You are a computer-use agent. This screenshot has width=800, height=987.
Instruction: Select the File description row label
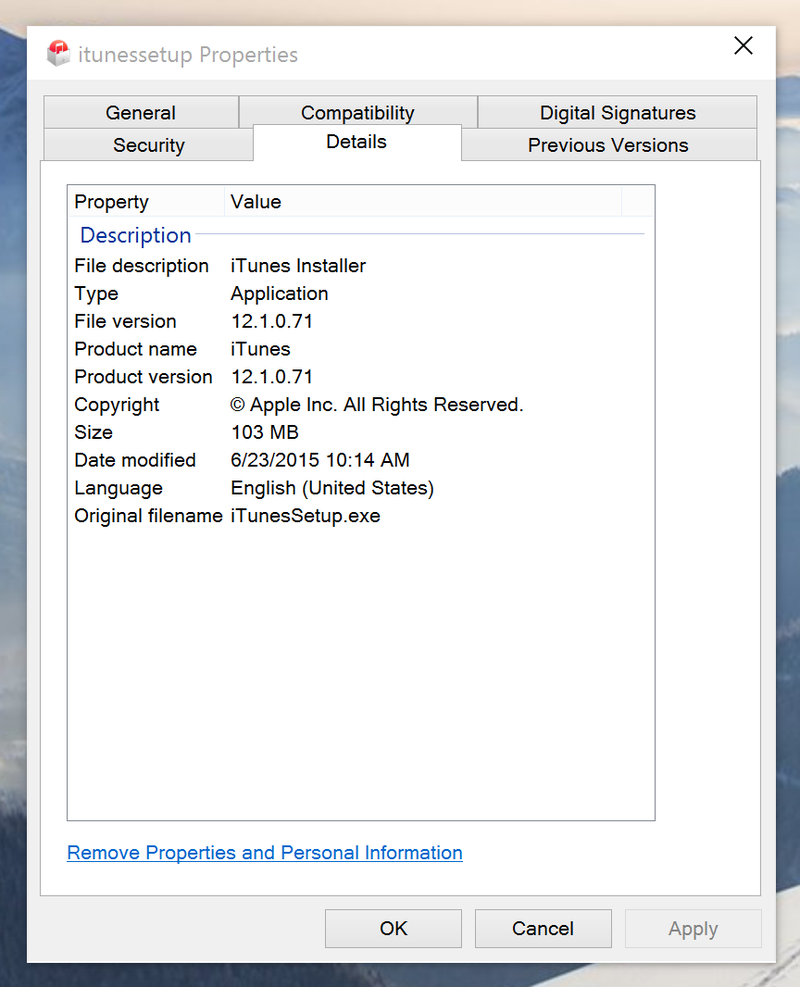pyautogui.click(x=142, y=266)
